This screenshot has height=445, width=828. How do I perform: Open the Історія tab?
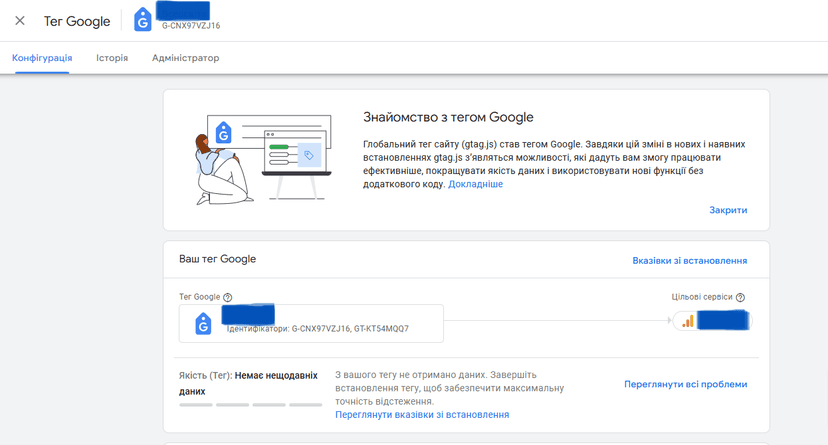coord(112,58)
